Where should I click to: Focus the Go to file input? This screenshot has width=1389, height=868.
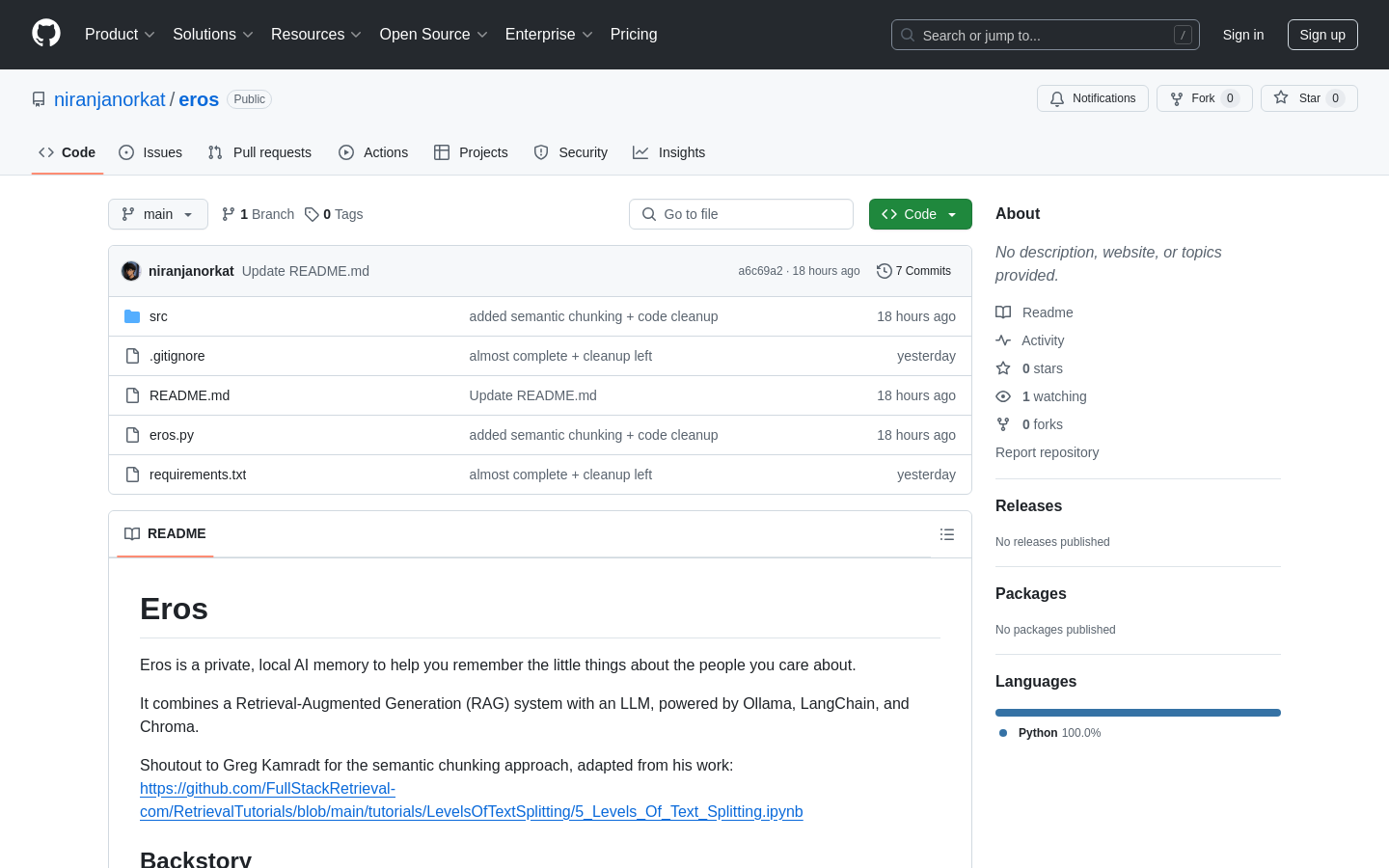[x=741, y=214]
